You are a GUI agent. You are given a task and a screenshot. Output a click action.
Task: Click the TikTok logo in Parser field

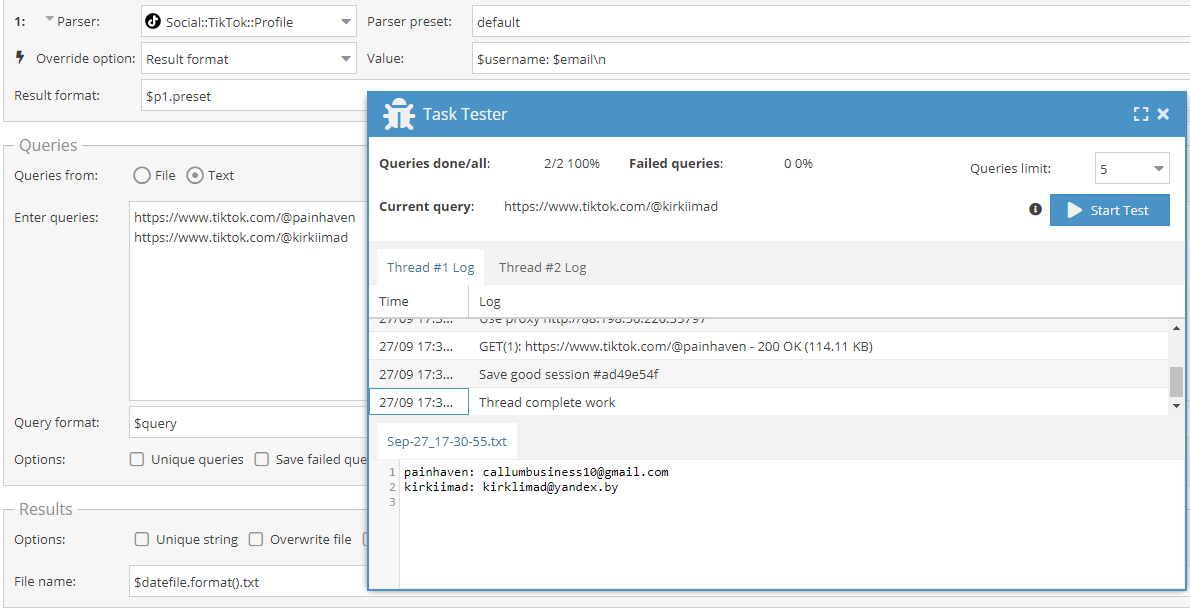tap(153, 21)
